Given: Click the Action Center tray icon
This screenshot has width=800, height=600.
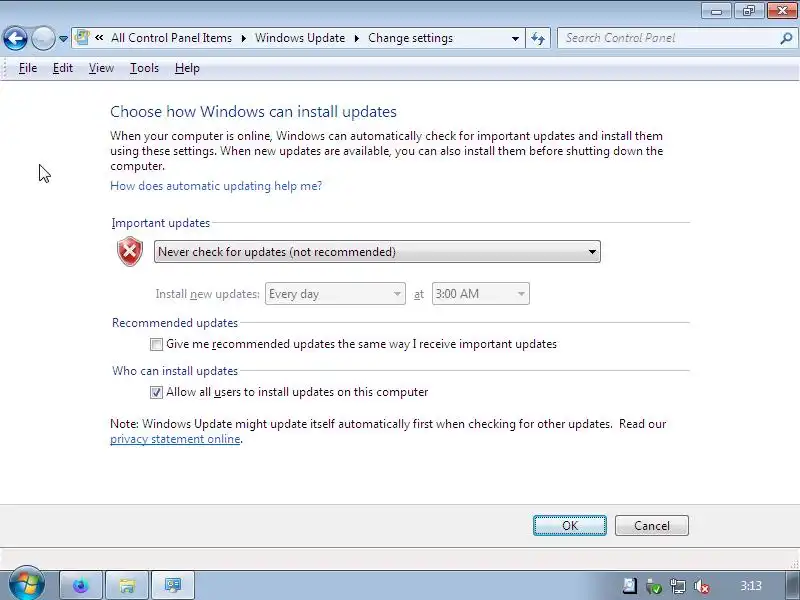Looking at the screenshot, I should pos(629,586).
